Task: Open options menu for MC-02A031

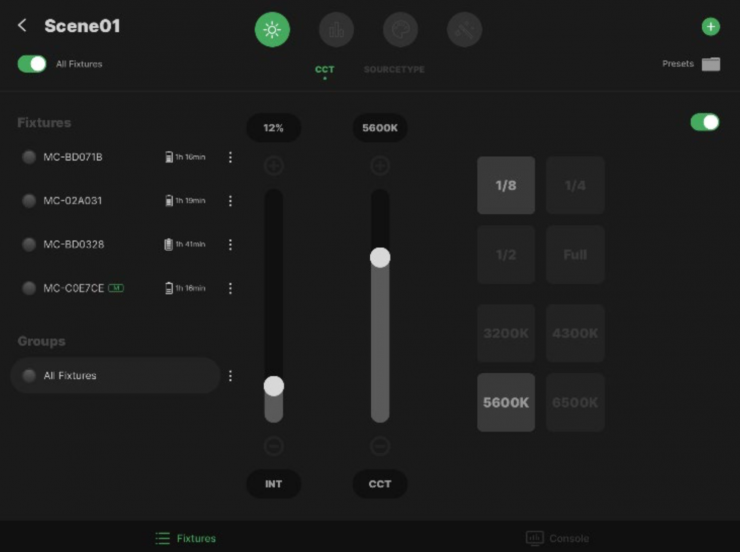Action: pyautogui.click(x=230, y=201)
